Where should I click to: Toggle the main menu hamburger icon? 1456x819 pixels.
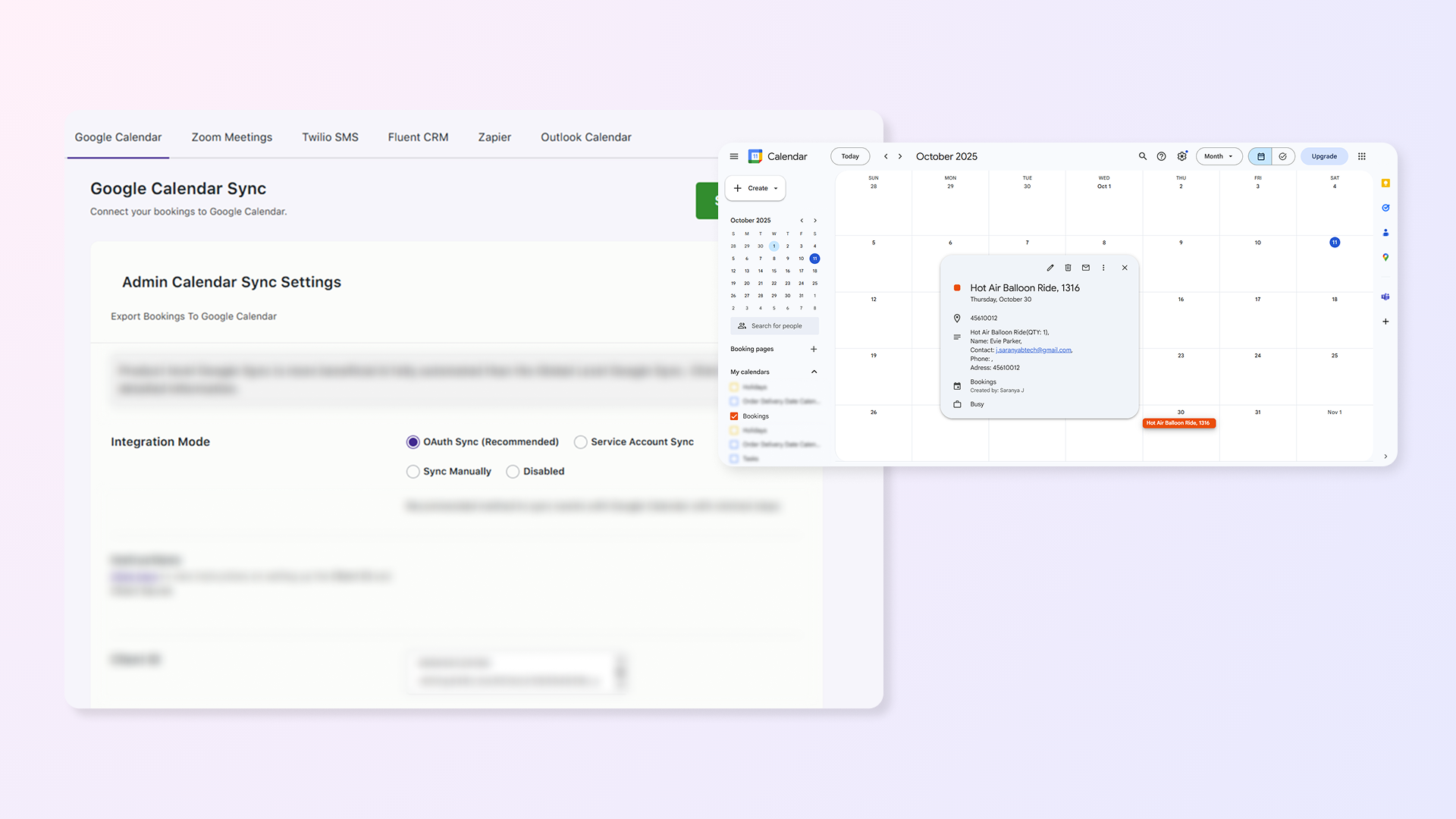[734, 156]
